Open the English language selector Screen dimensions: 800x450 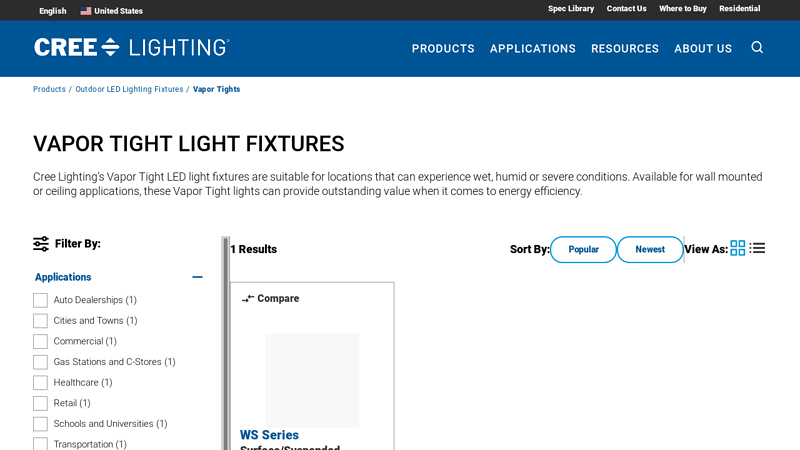click(x=53, y=11)
